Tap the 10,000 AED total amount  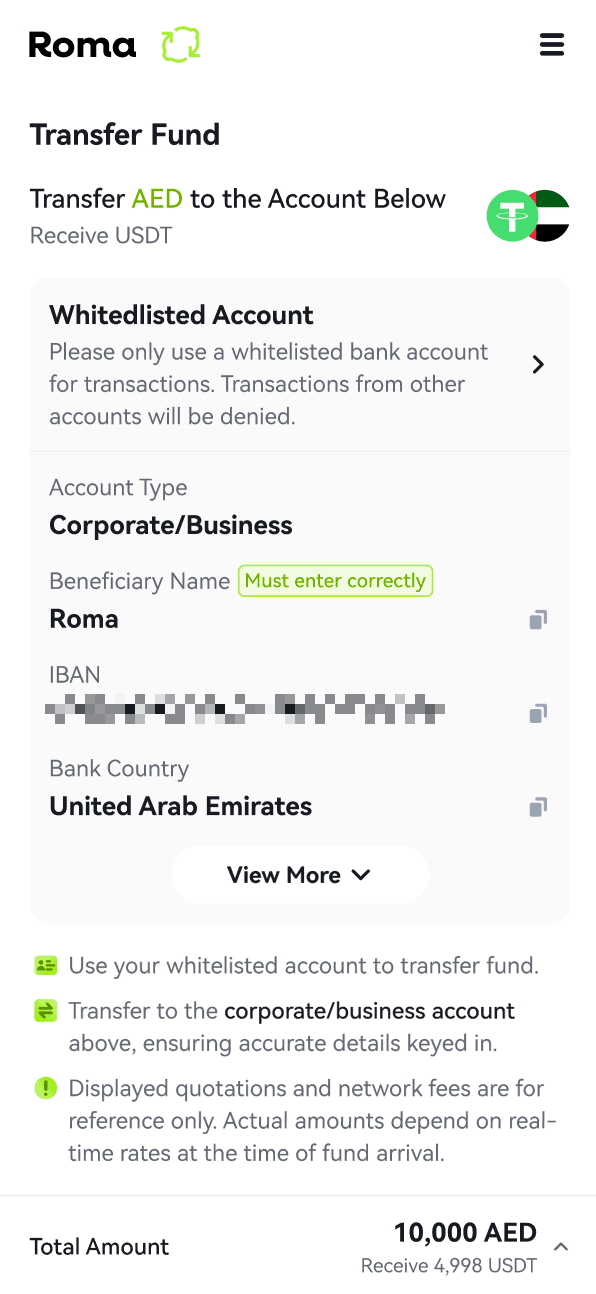click(465, 1232)
